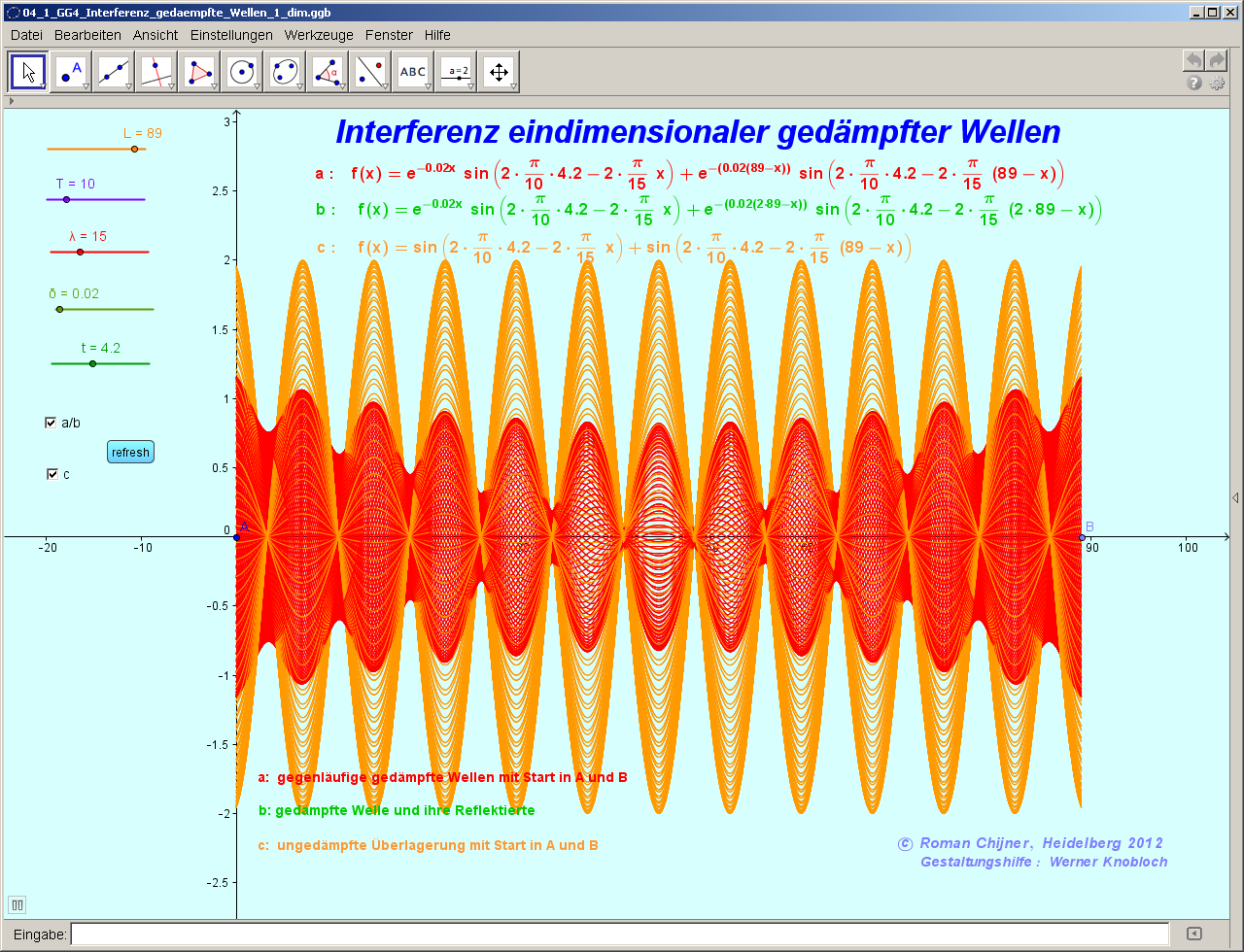Screen dimensions: 1244x952
Task: Activate the Line through Two Points tool
Action: pyautogui.click(x=114, y=71)
